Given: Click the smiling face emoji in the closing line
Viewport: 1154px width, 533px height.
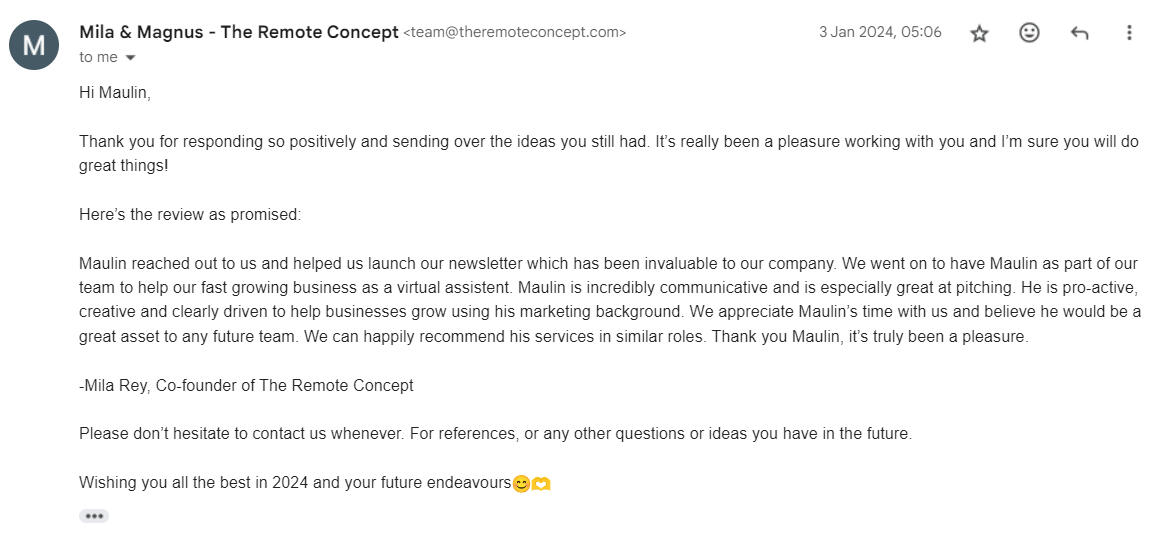Looking at the screenshot, I should point(521,484).
